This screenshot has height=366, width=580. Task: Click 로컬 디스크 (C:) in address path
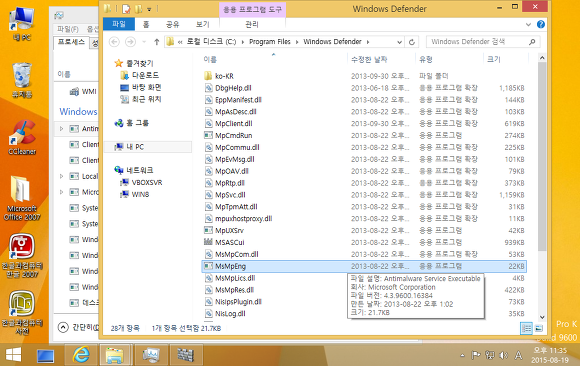(x=211, y=42)
